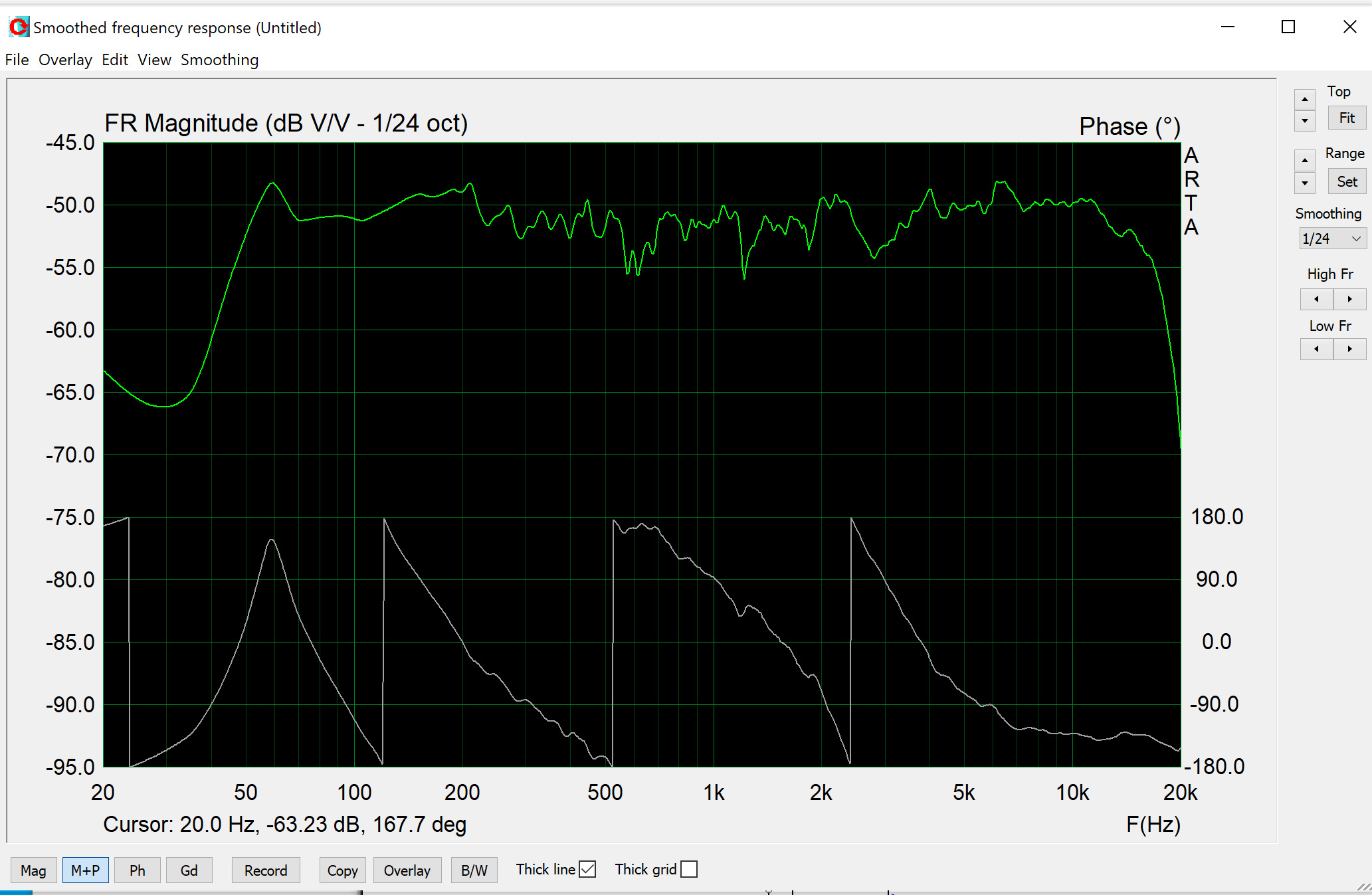Click the -45.0 dB top axis label
The image size is (1372, 895).
(70, 143)
